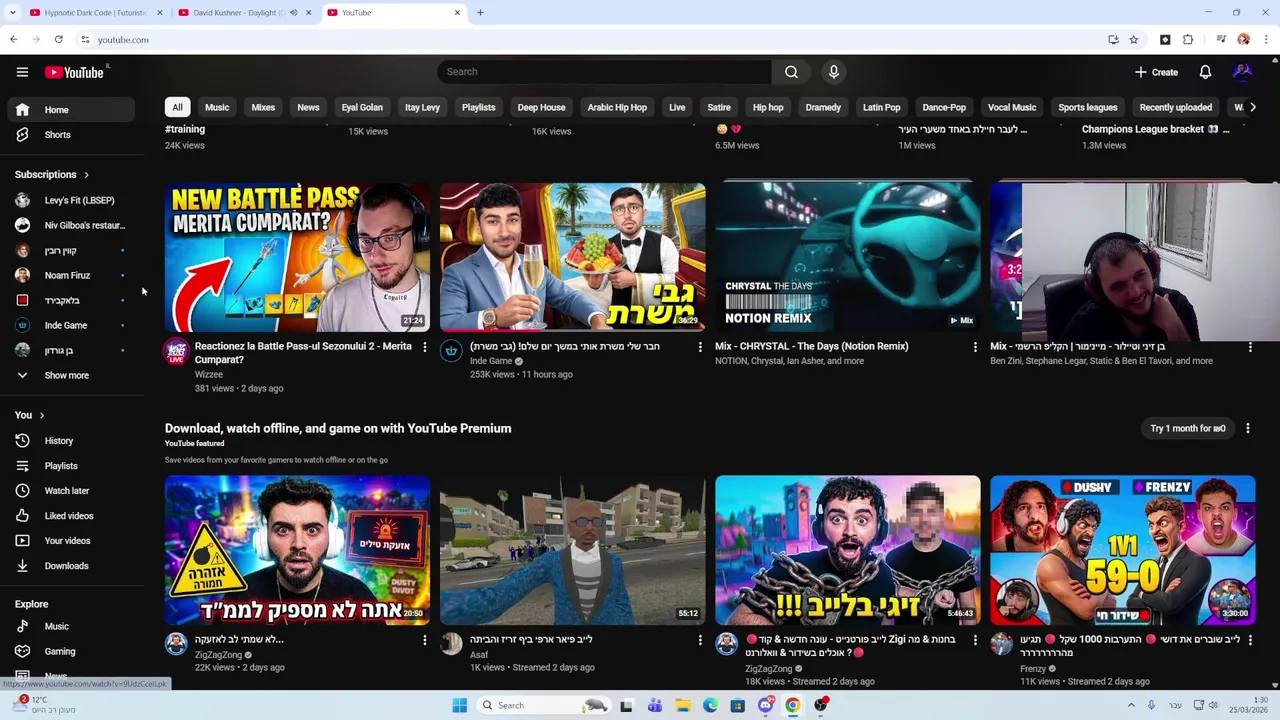The height and width of the screenshot is (720, 1280).
Task: Reload the page with browser refresh
Action: click(x=59, y=40)
